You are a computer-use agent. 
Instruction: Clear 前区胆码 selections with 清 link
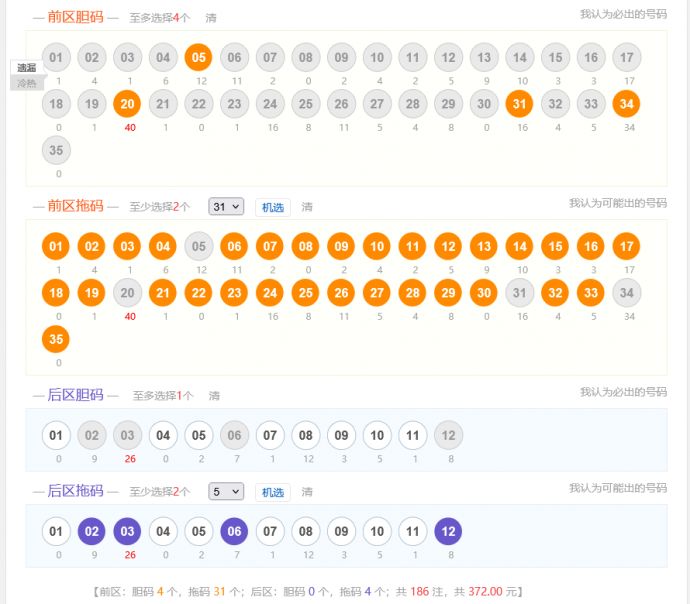[211, 18]
